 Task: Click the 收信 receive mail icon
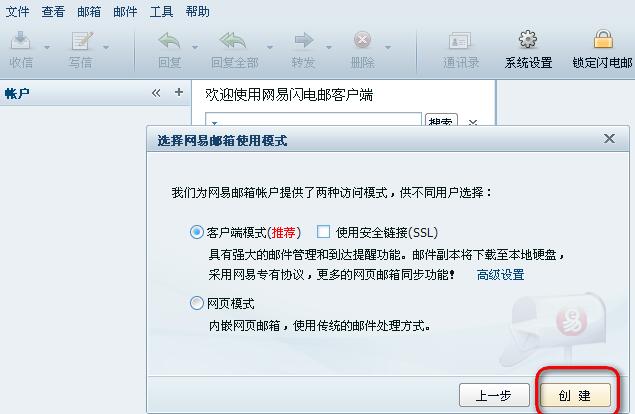click(20, 40)
